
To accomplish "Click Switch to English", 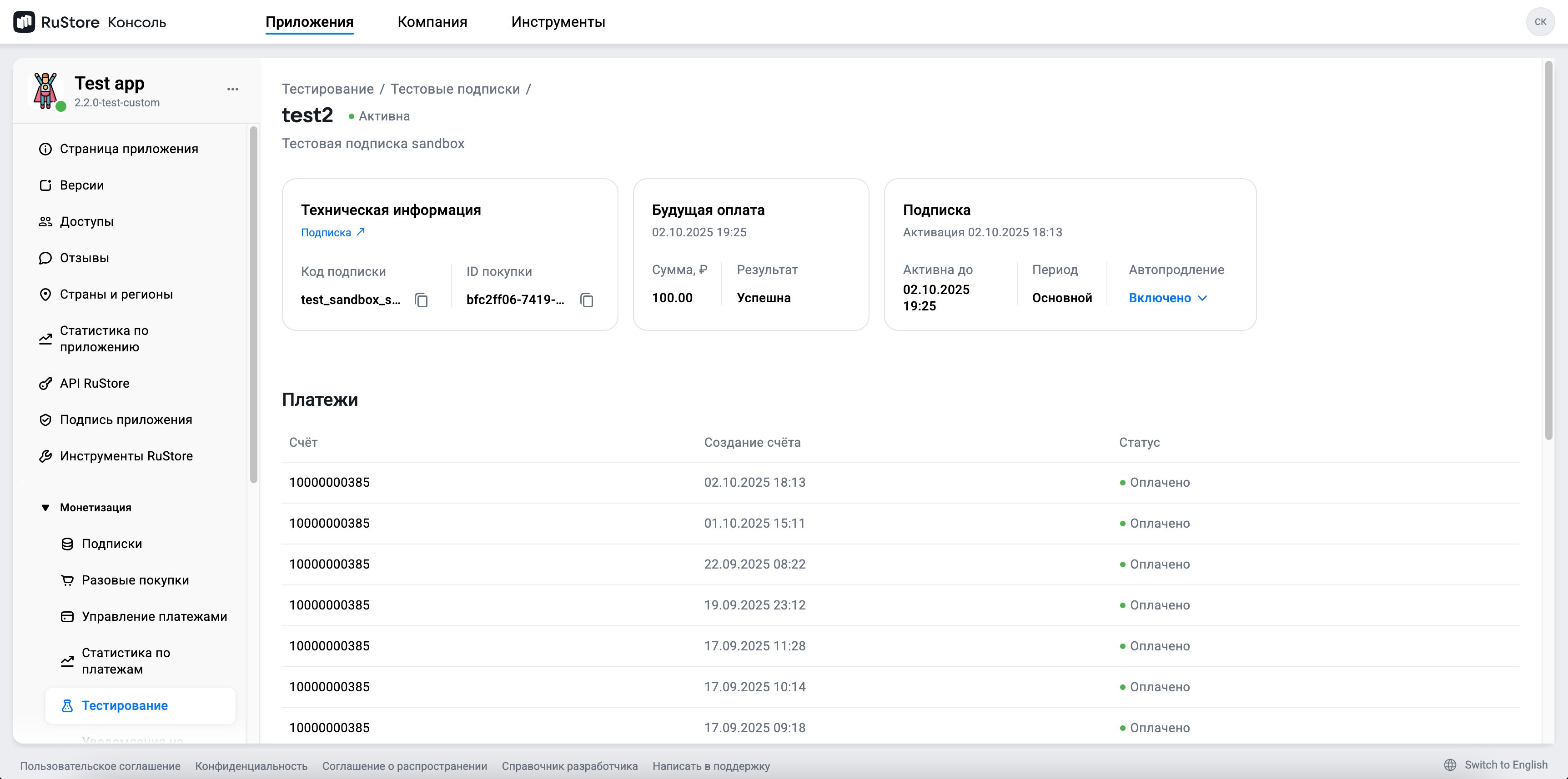I will coord(1506,765).
